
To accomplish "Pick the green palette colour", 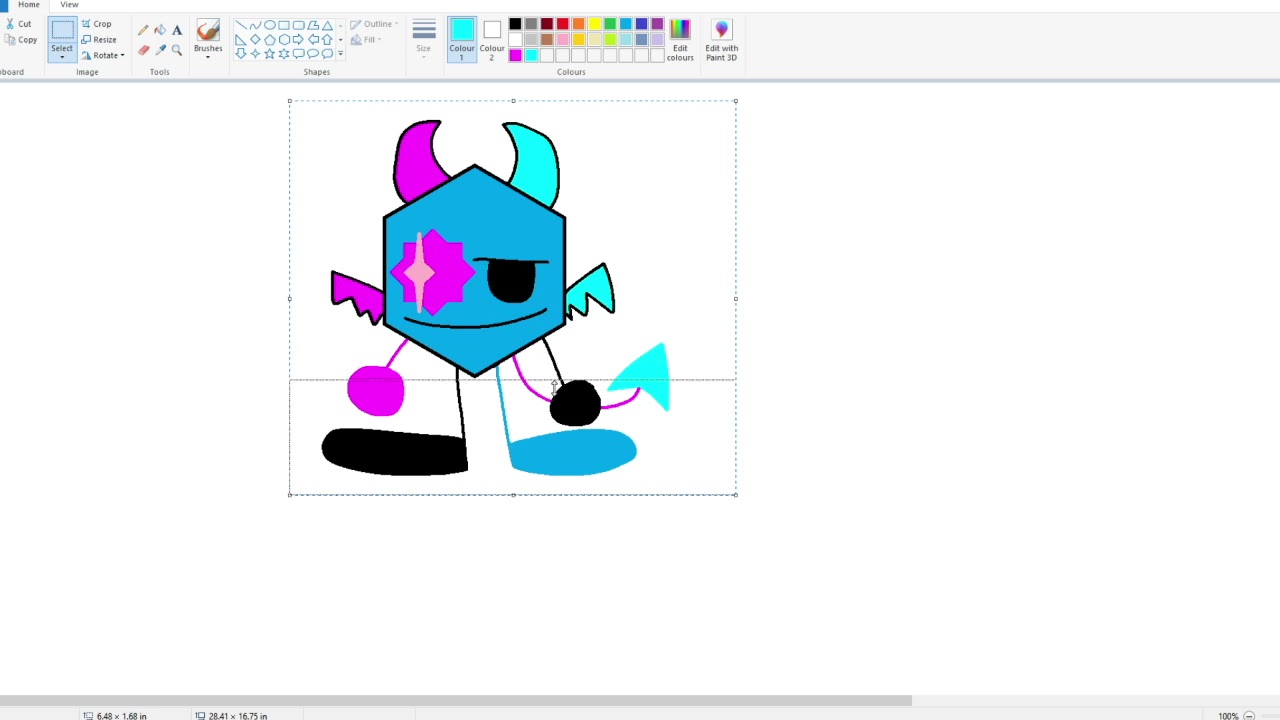I will pos(610,24).
